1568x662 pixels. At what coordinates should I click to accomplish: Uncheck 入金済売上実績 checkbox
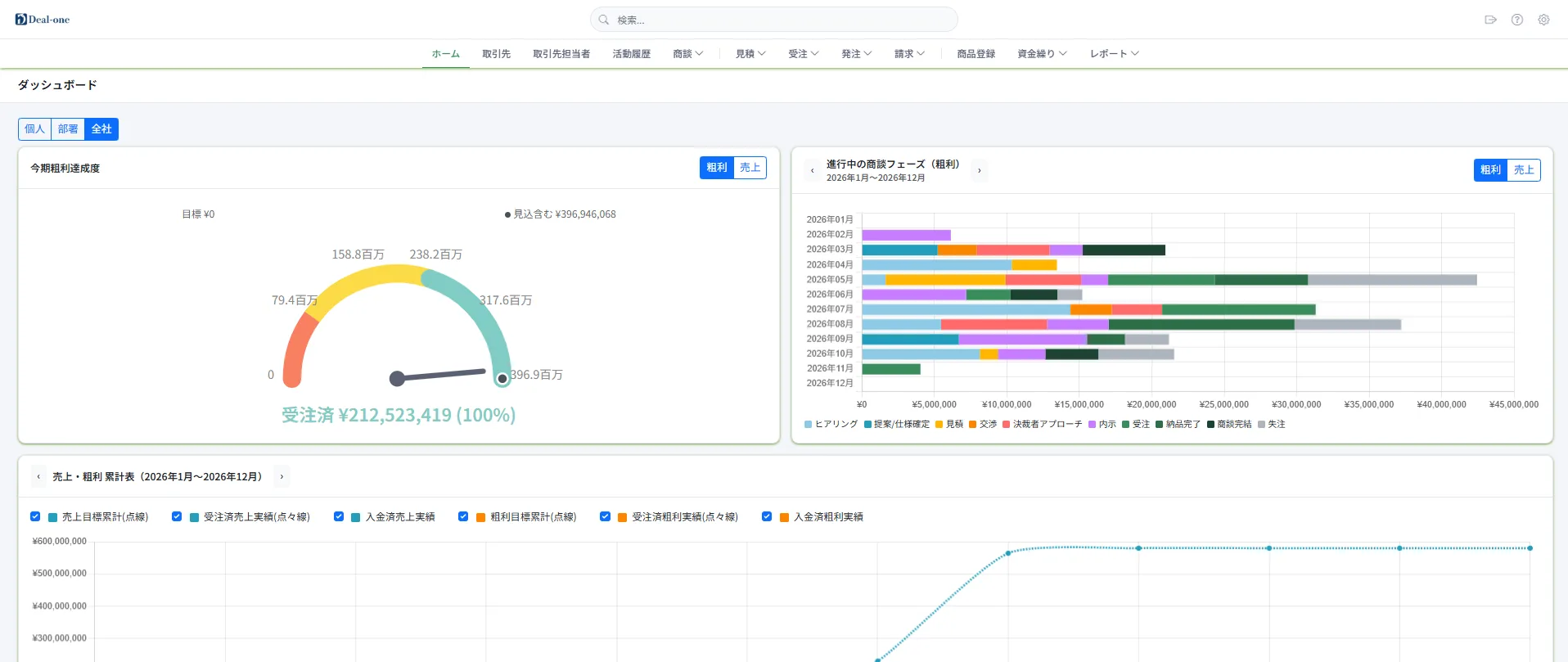(x=339, y=516)
